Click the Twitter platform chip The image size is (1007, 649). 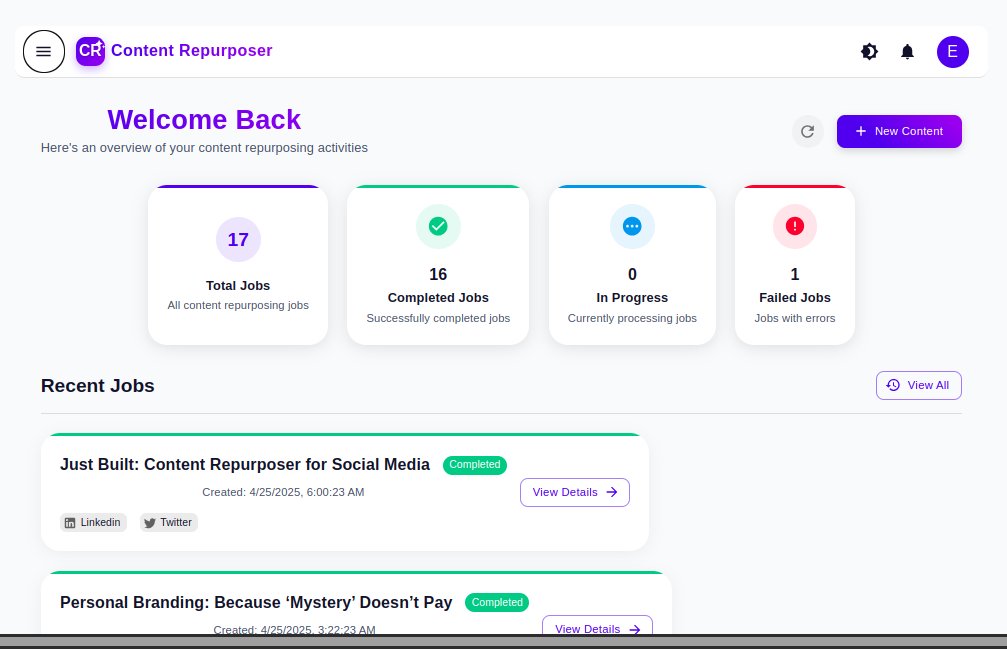(x=169, y=523)
